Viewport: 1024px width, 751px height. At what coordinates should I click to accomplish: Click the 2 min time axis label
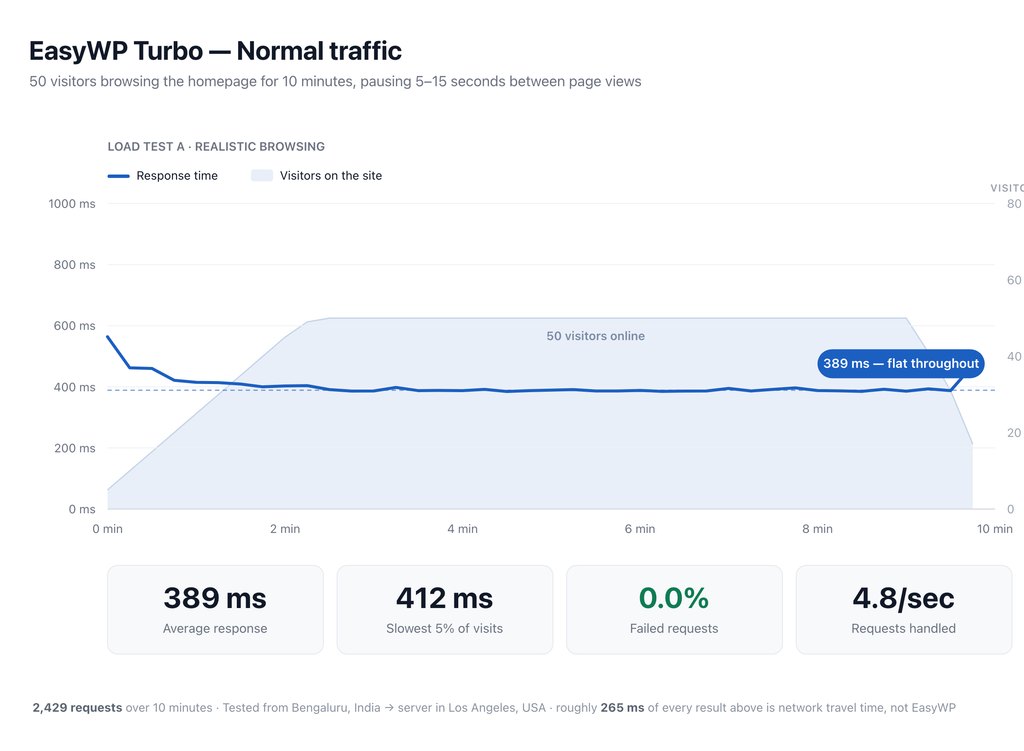pyautogui.click(x=285, y=529)
